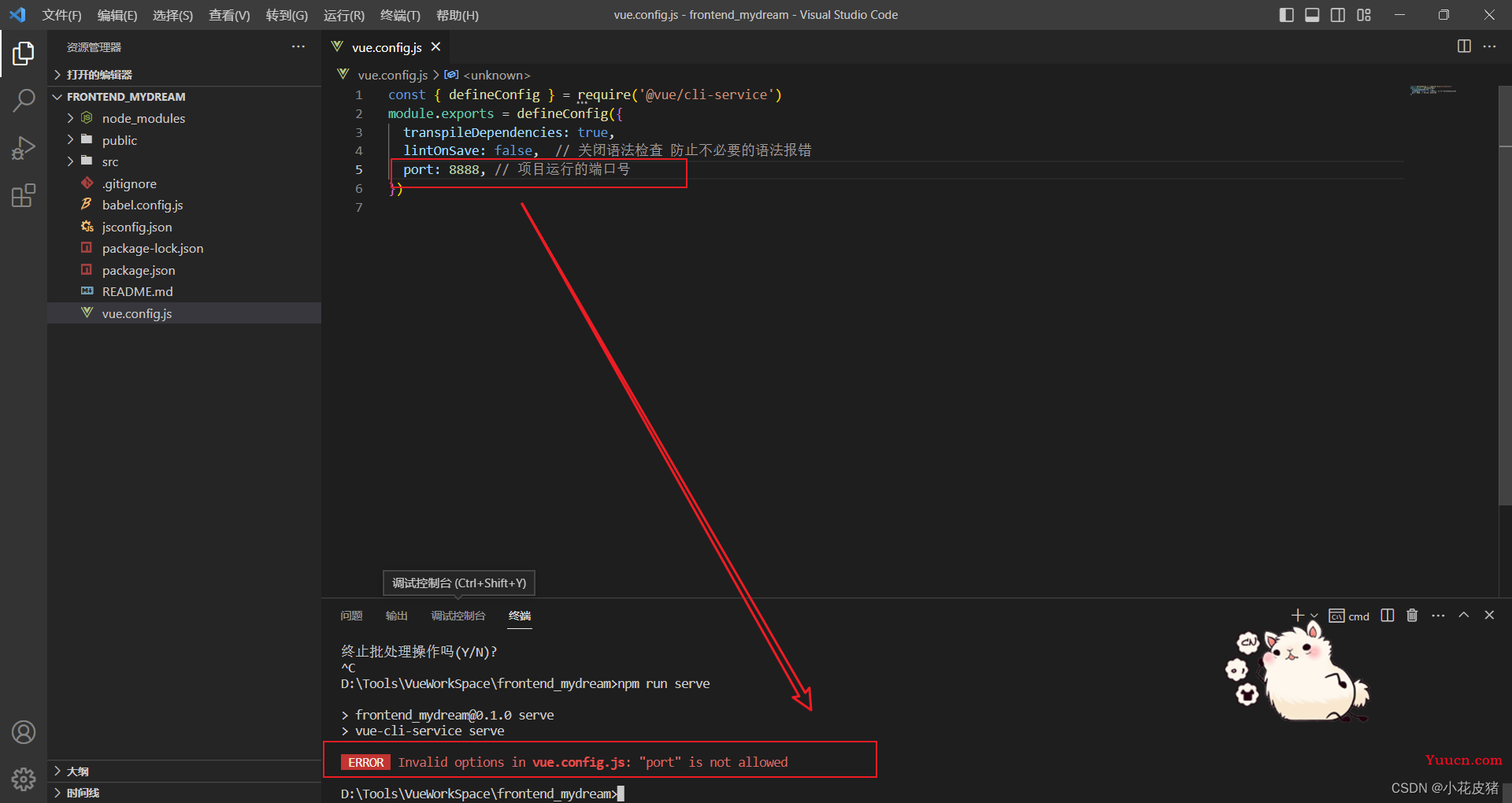Open the Run and Debug view
The image size is (1512, 803).
pyautogui.click(x=24, y=148)
